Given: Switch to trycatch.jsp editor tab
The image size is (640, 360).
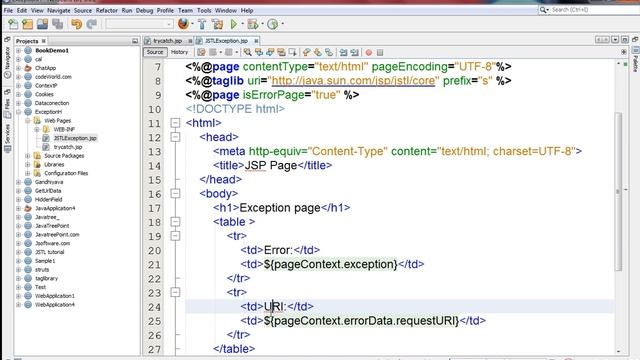Looking at the screenshot, I should point(167,41).
